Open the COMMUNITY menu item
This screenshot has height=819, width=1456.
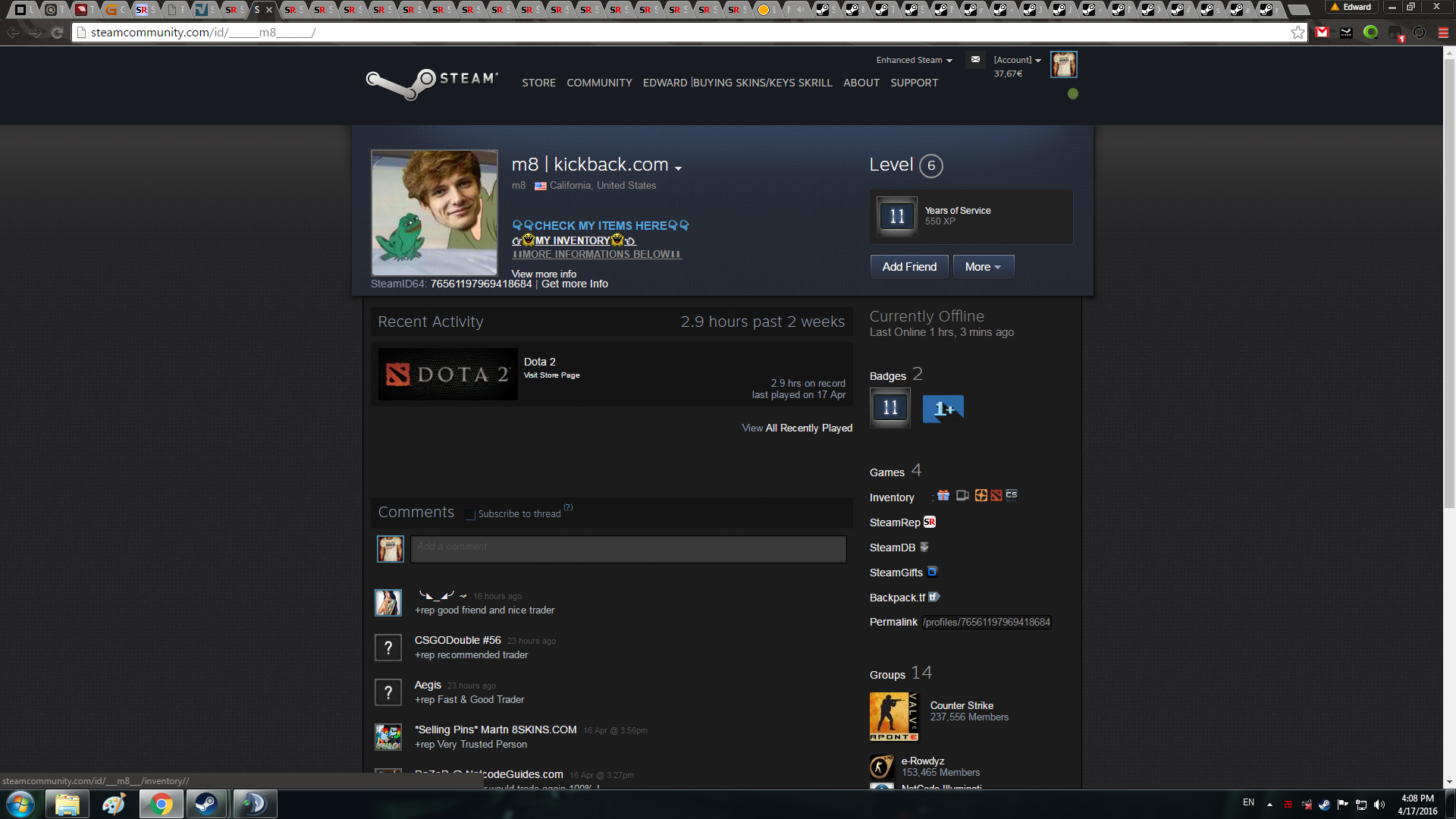tap(599, 83)
